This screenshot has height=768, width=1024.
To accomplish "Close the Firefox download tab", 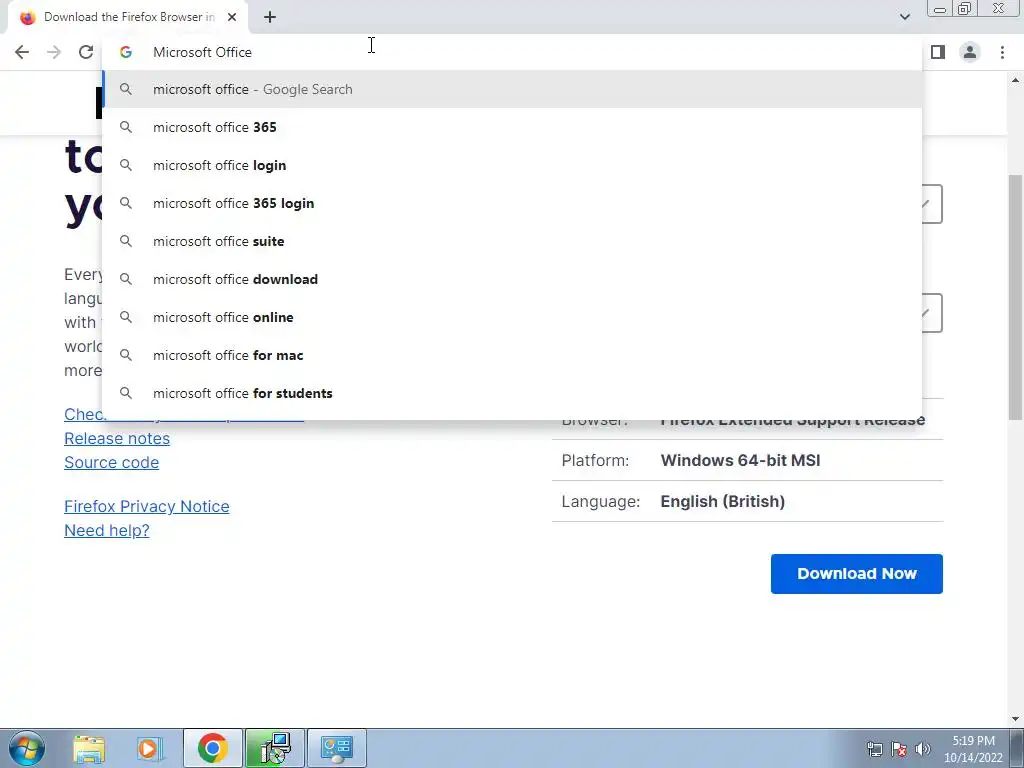I will click(232, 18).
